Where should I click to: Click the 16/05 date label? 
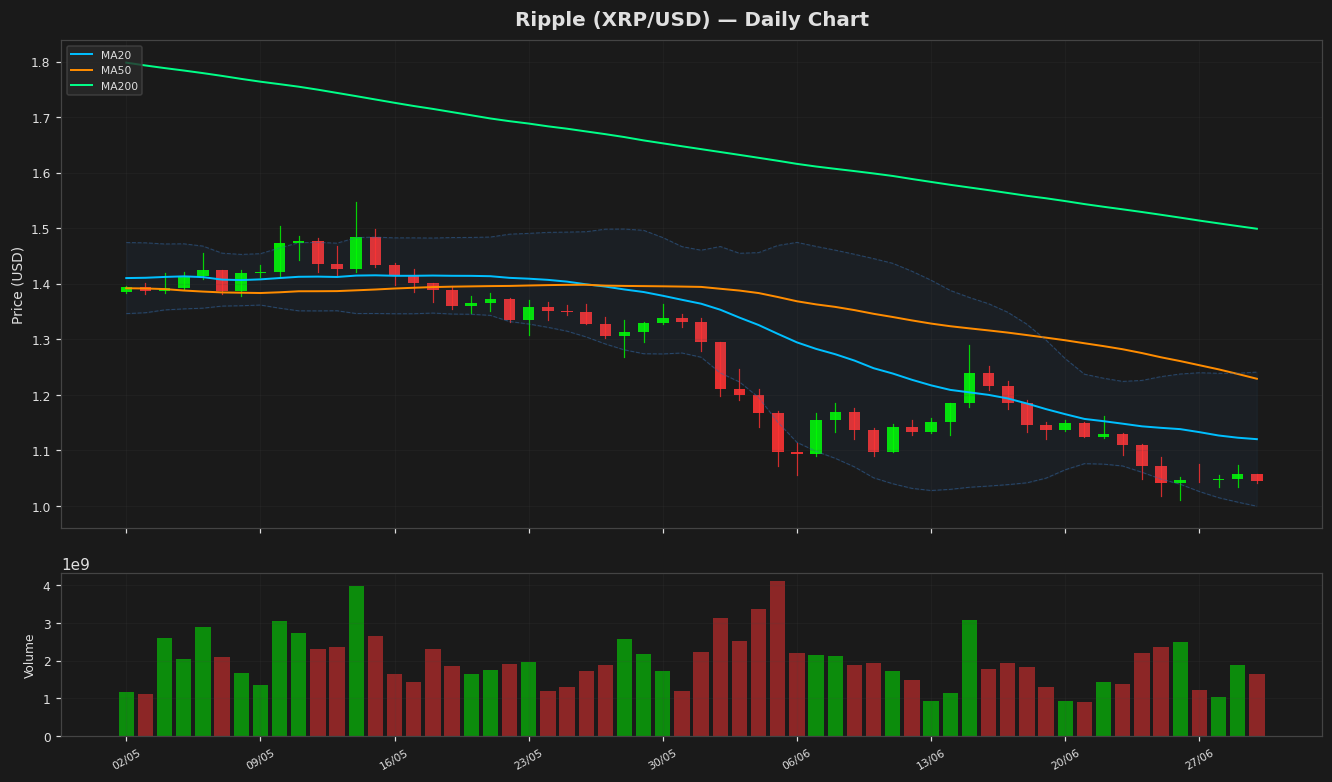(395, 759)
